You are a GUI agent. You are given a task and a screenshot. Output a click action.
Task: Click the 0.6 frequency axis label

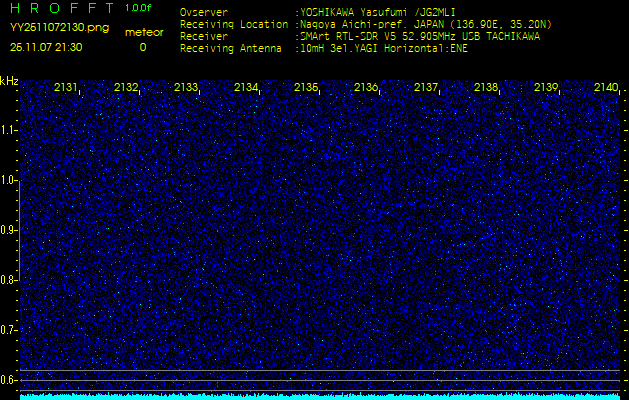click(9, 379)
